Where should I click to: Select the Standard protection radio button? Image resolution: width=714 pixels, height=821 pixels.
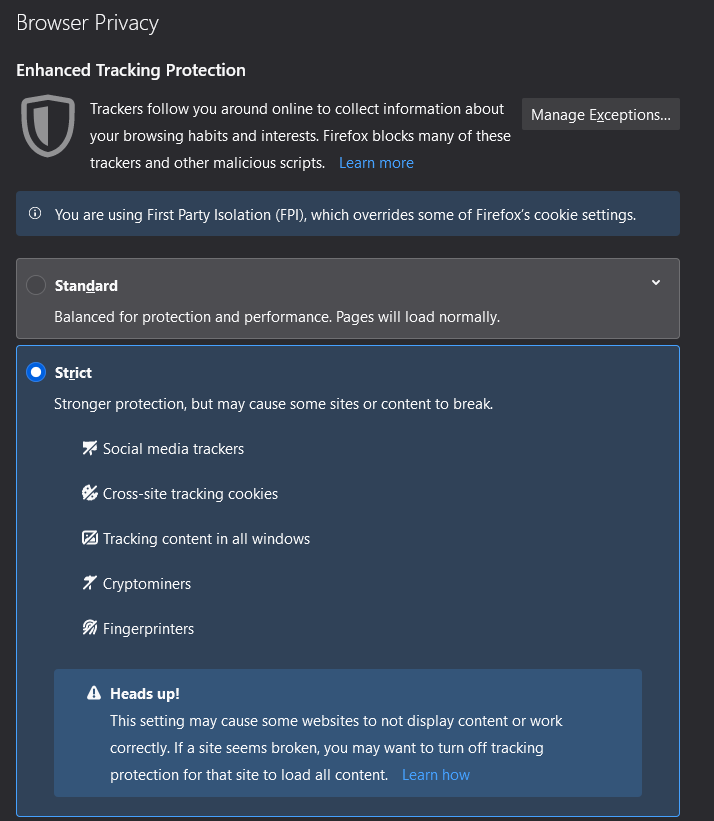tap(36, 286)
